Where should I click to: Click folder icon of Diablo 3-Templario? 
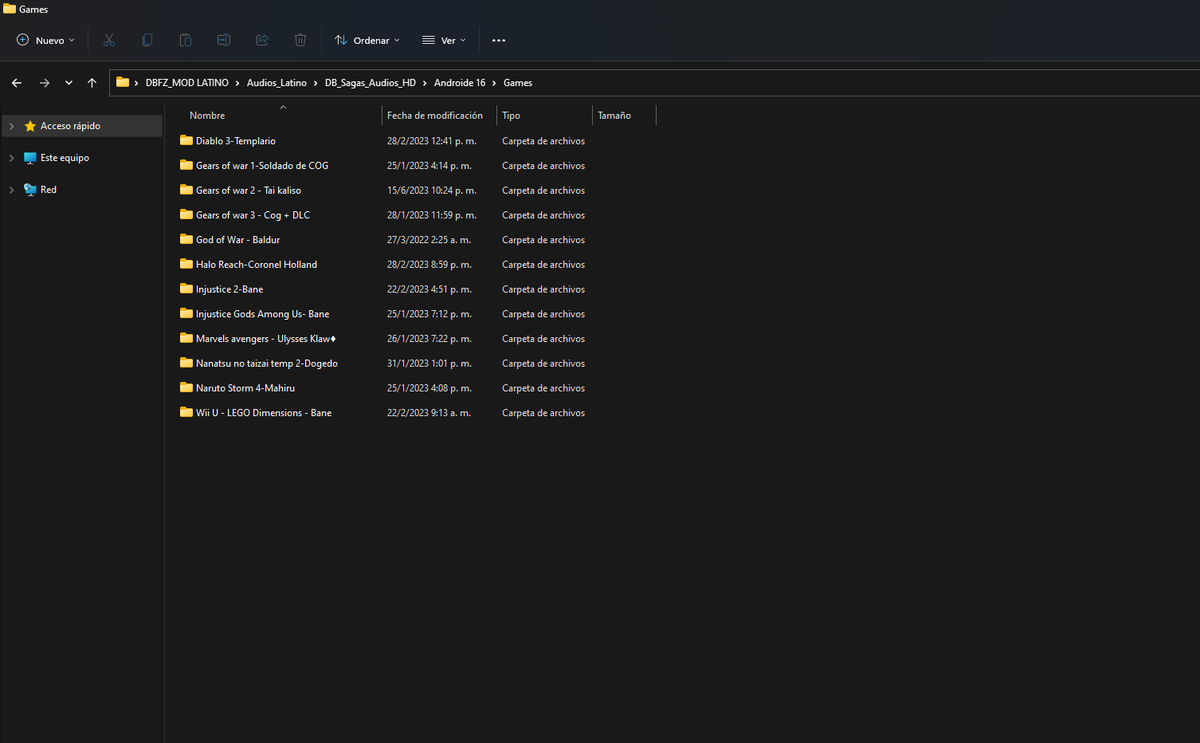(186, 140)
